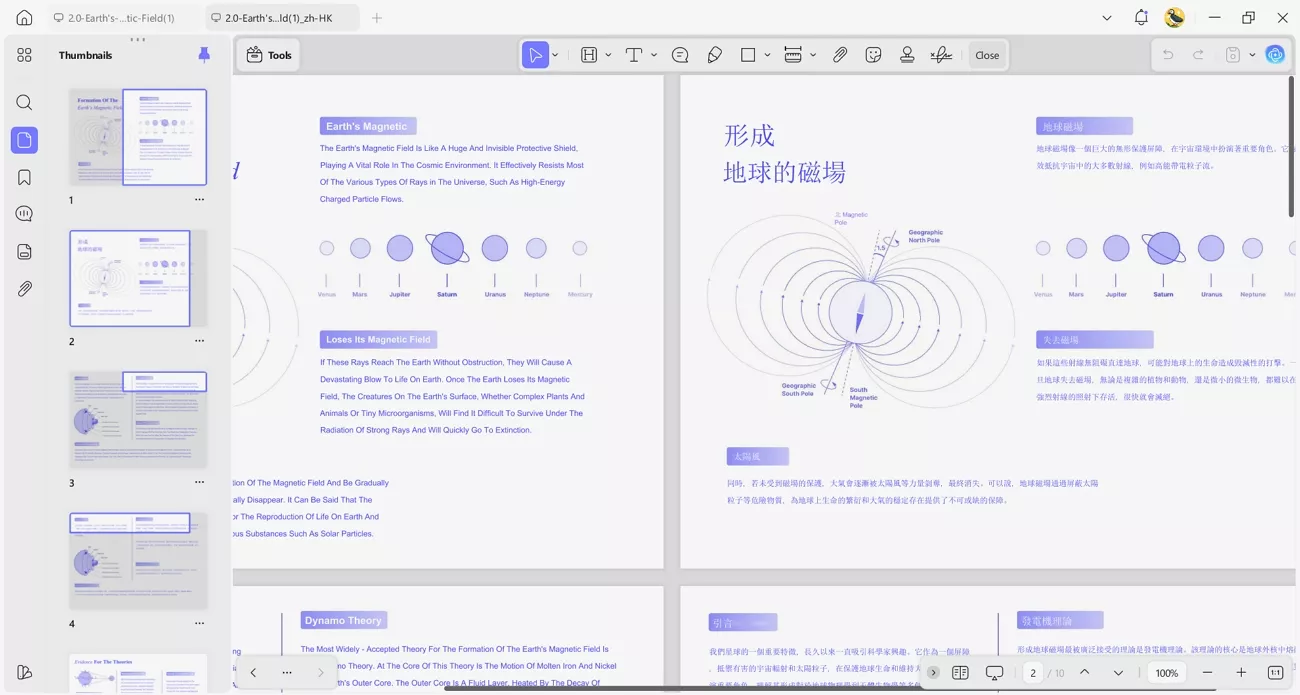This screenshot has height=695, width=1300.
Task: Open the sticky note comment tool
Action: click(680, 55)
